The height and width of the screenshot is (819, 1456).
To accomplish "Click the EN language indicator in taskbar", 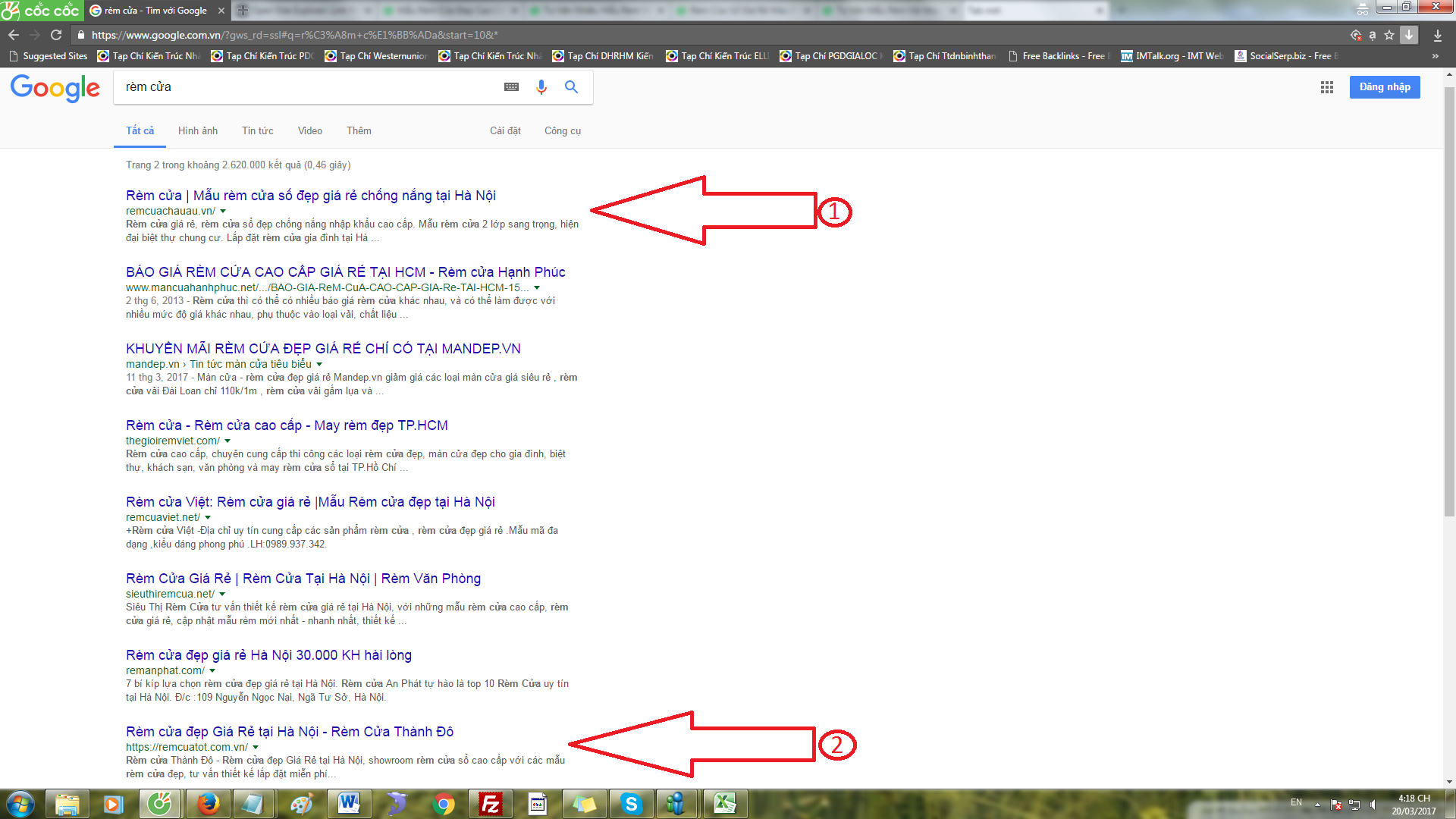I will click(1296, 802).
